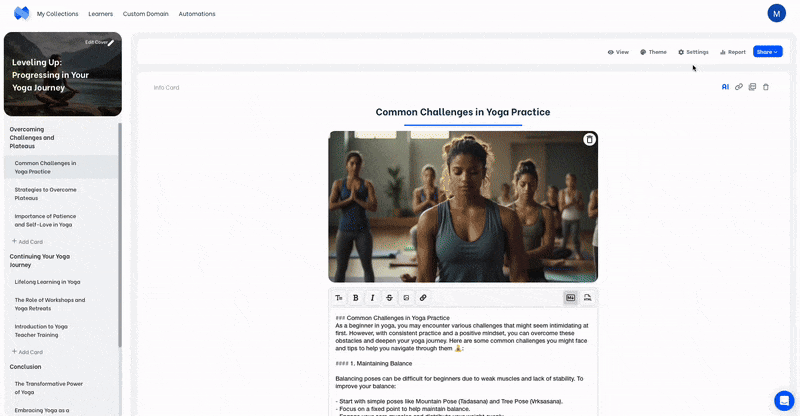Image resolution: width=800 pixels, height=416 pixels.
Task: Open the Automations page
Action: [197, 14]
